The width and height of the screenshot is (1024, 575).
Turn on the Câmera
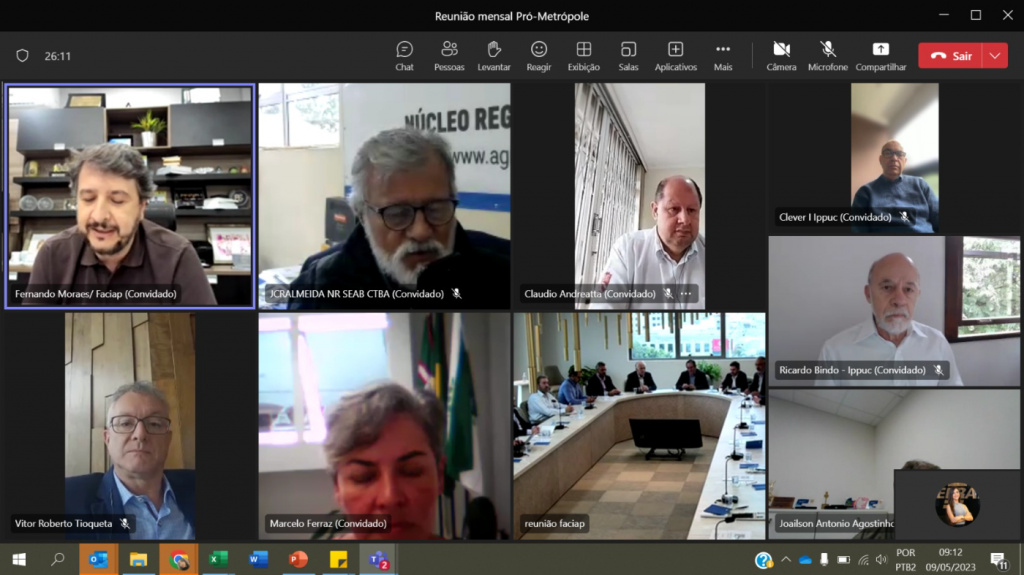[781, 55]
